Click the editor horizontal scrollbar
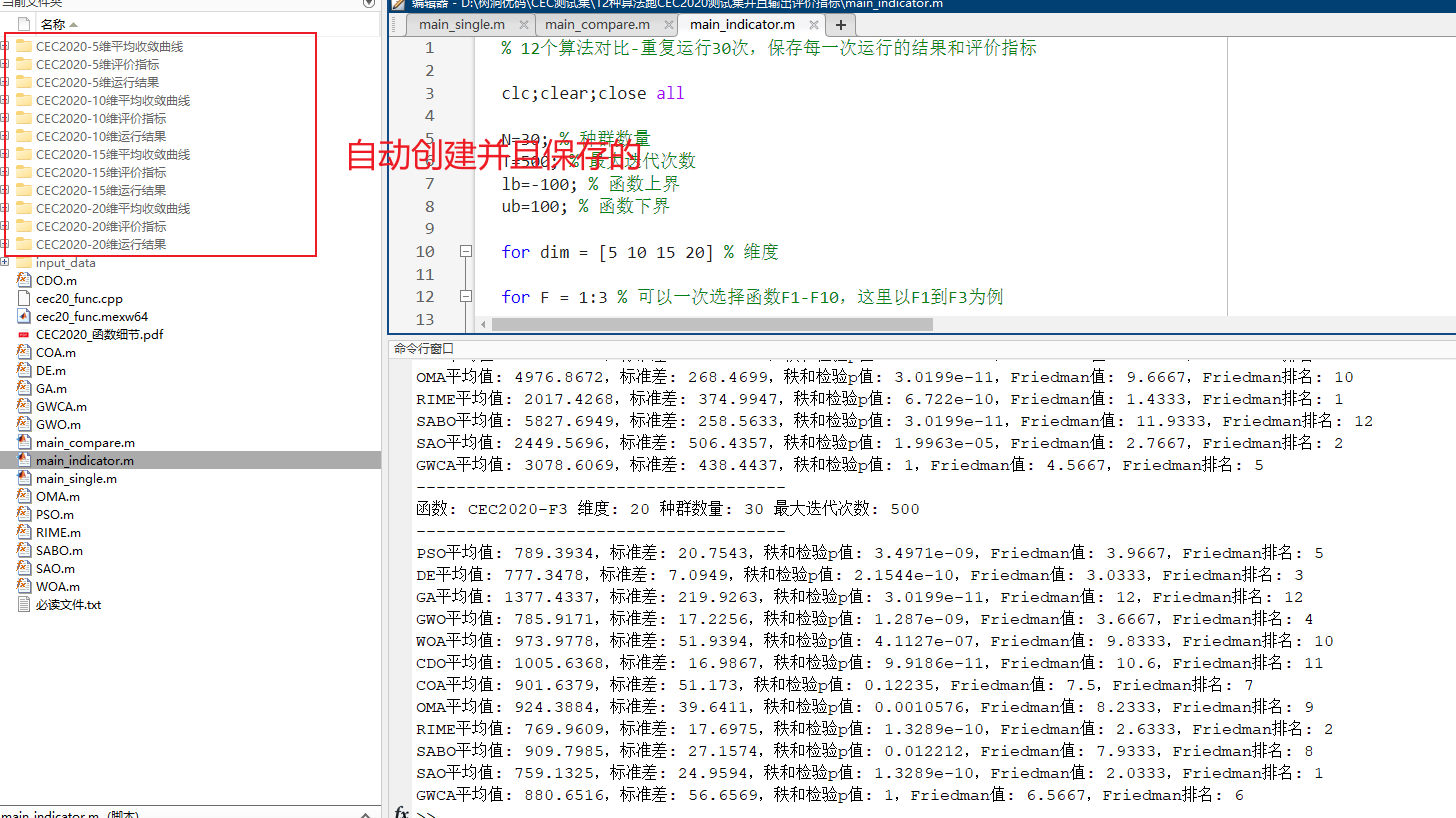The width and height of the screenshot is (1456, 818). (700, 323)
